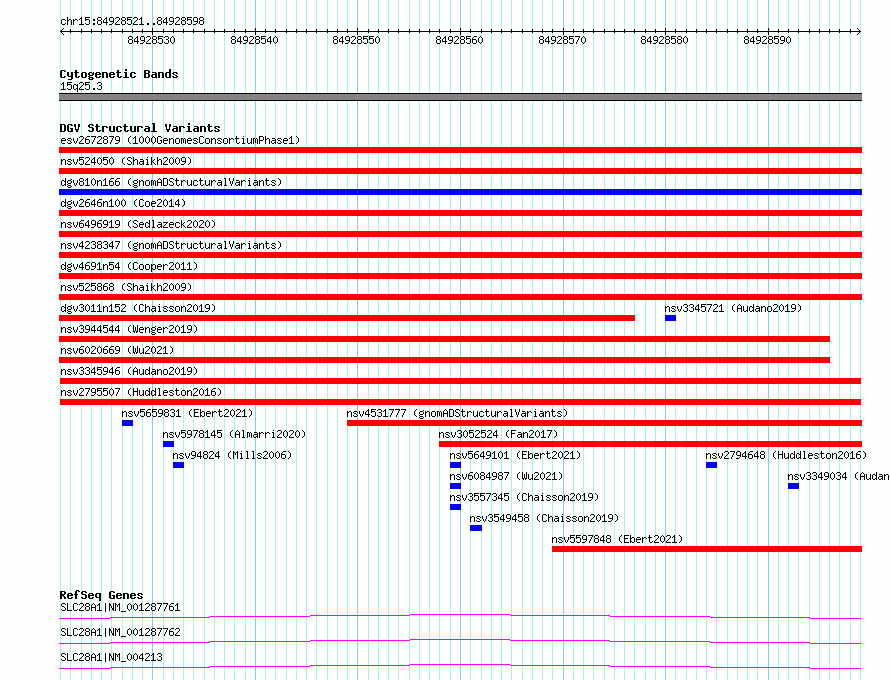Image resolution: width=890 pixels, height=680 pixels.
Task: Open the SLC28A1|NM_001287762 transcript label
Action: point(120,632)
